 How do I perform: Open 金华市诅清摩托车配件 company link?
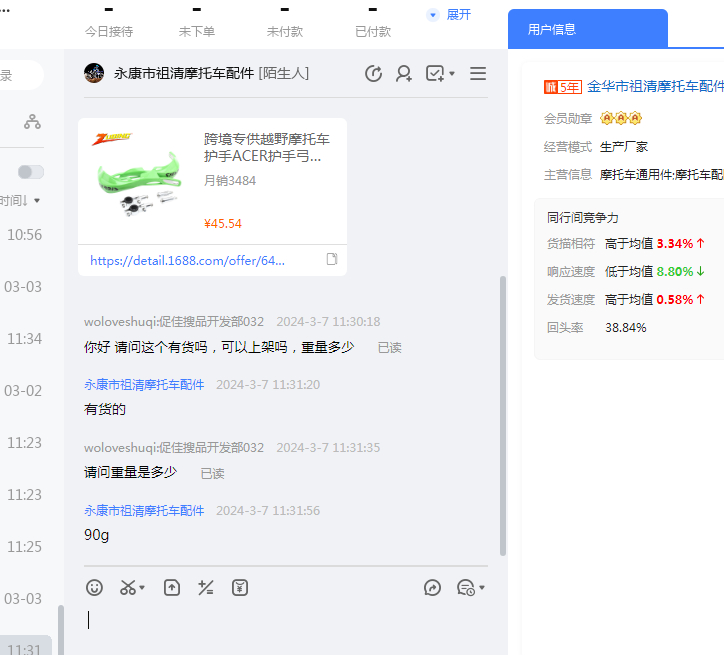655,87
